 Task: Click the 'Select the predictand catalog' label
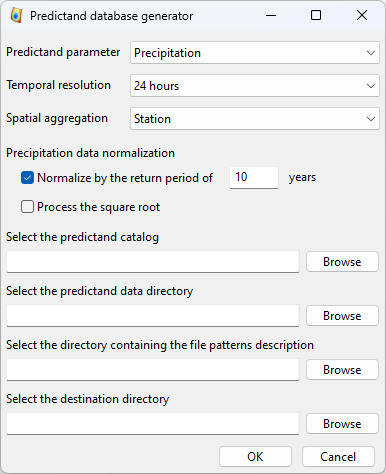[x=82, y=237]
